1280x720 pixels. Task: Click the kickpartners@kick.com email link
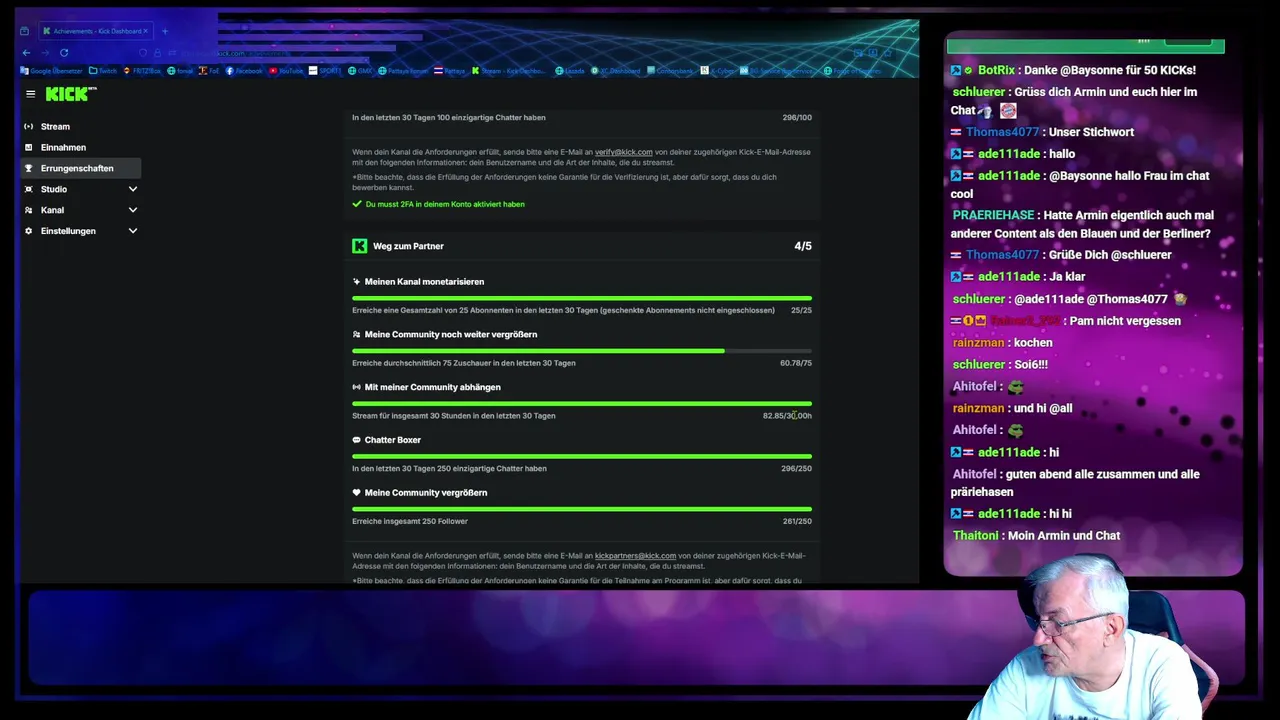point(635,556)
